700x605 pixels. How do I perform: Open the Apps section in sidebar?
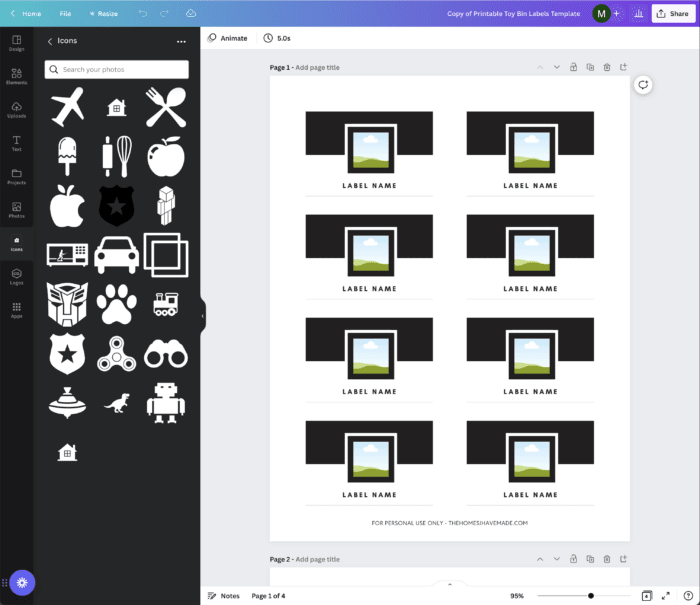[x=16, y=310]
